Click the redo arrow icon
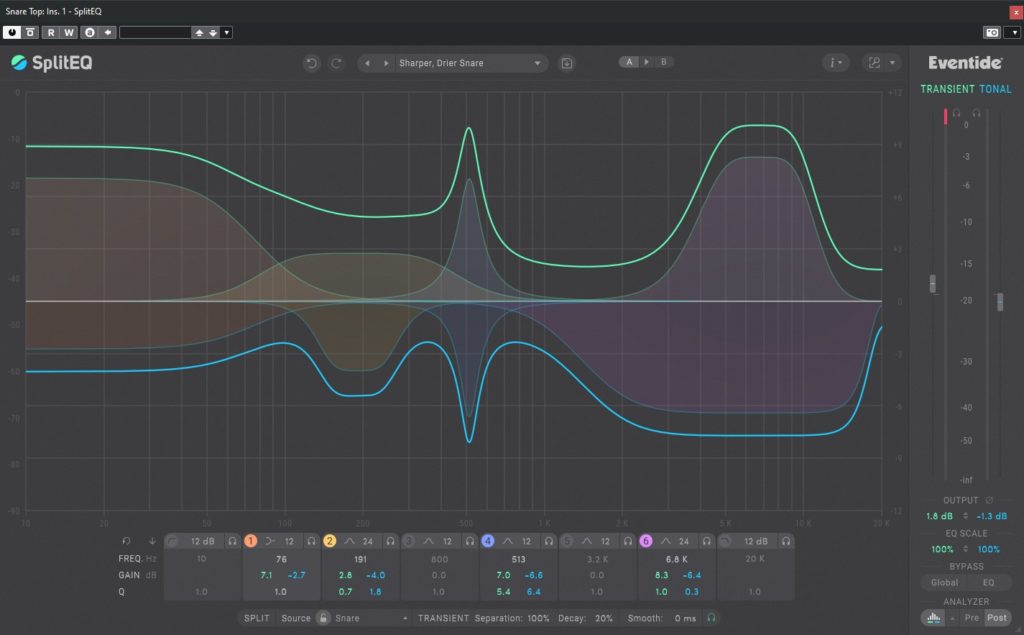1024x635 pixels. (x=336, y=63)
